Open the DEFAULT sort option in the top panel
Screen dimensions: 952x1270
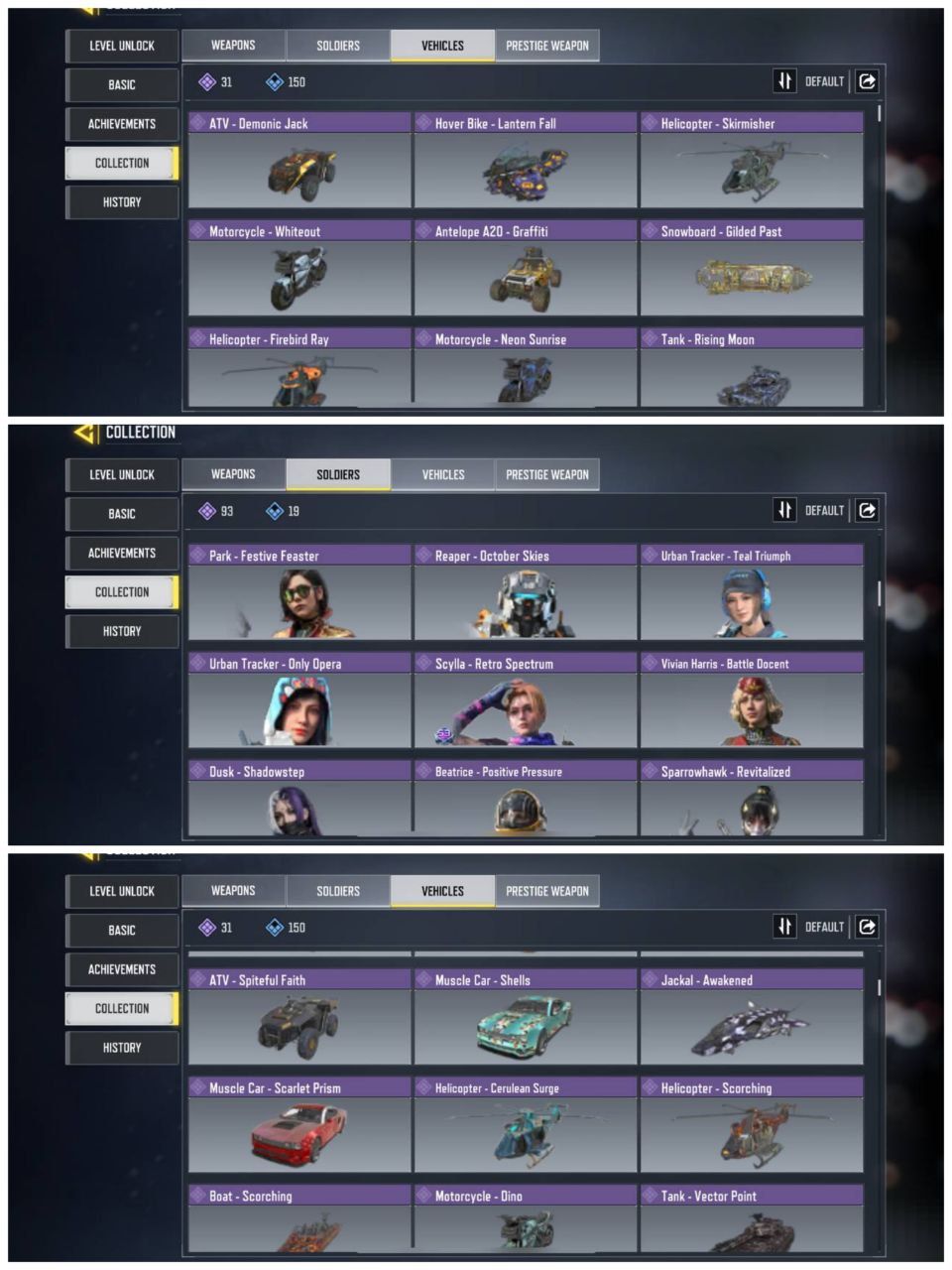824,82
